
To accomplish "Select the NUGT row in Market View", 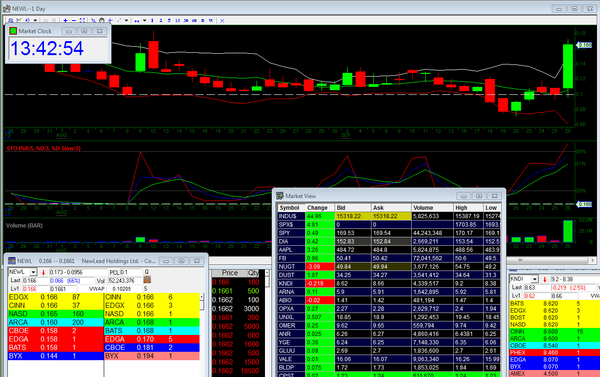I will 389,266.
